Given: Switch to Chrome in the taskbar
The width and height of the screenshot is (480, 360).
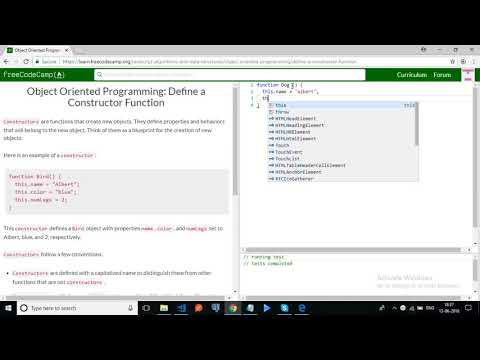Looking at the screenshot, I should [x=233, y=308].
